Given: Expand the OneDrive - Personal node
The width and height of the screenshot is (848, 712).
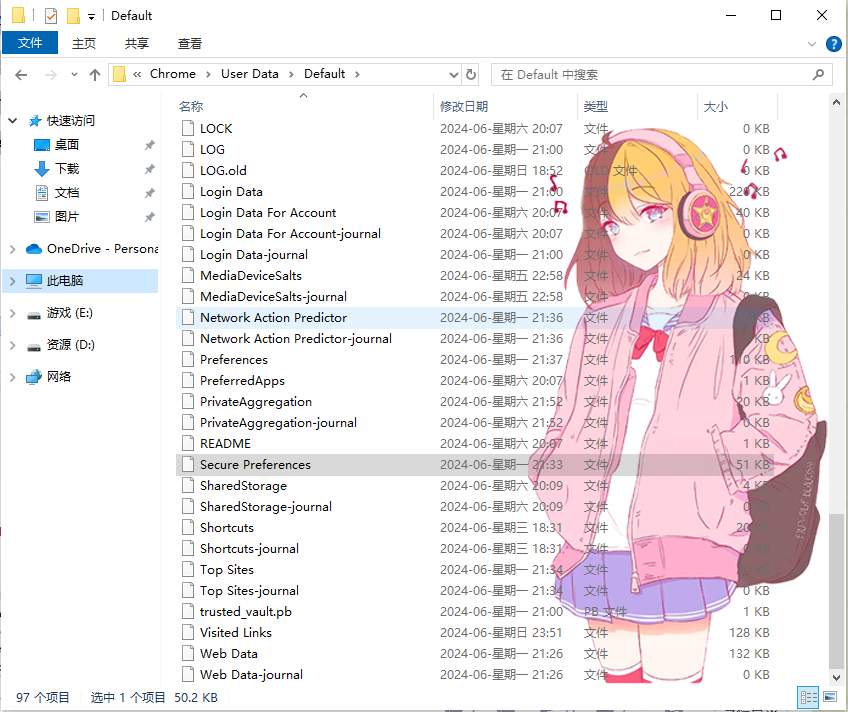Looking at the screenshot, I should (13, 249).
